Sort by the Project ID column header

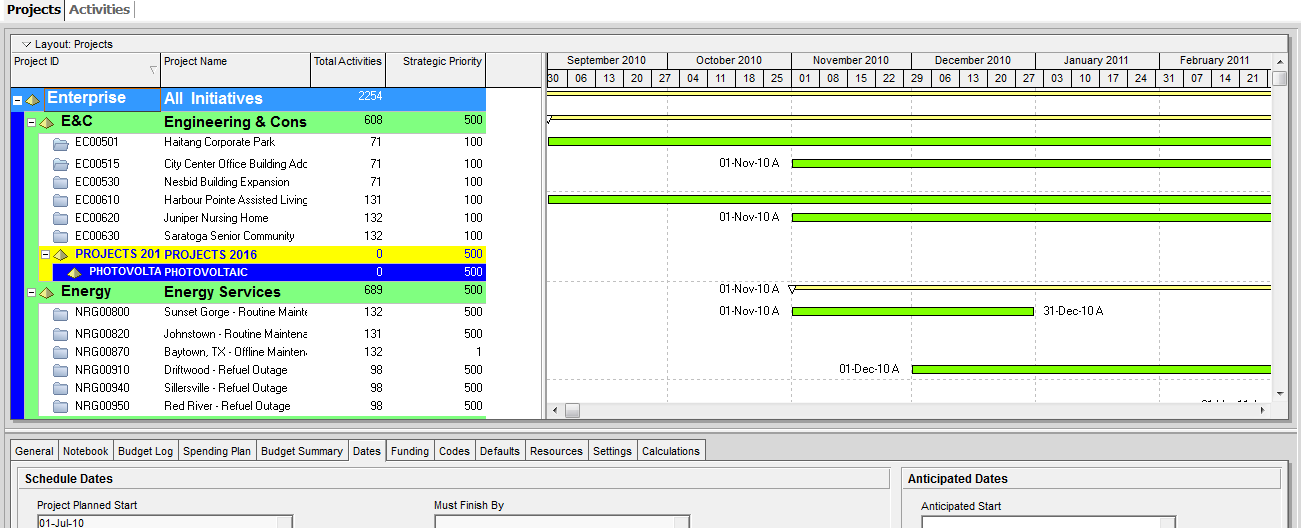[x=85, y=69]
